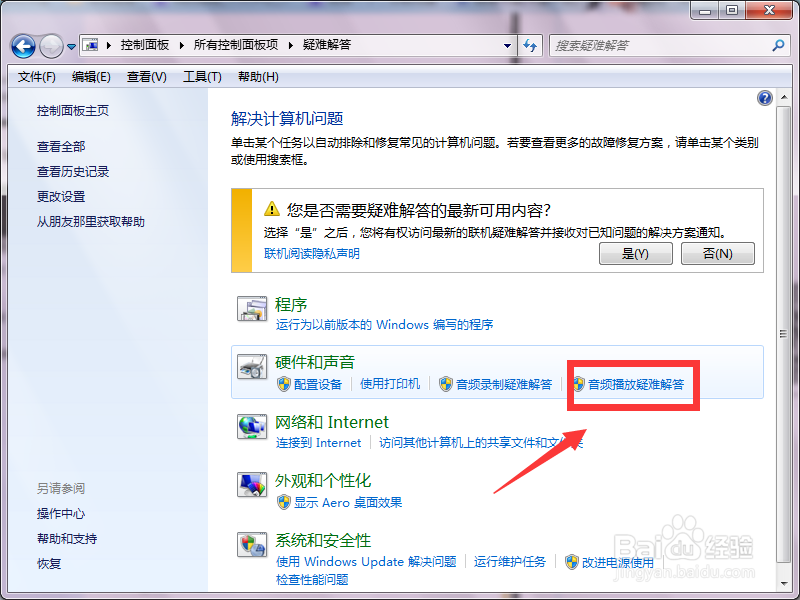This screenshot has width=800, height=600.
Task: Click the 否(N) button
Action: 718,254
